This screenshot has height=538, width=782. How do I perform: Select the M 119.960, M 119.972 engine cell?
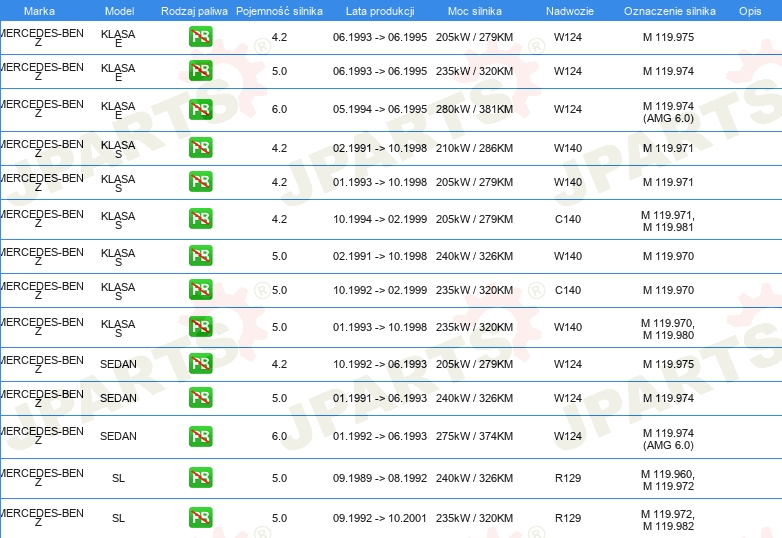point(668,480)
